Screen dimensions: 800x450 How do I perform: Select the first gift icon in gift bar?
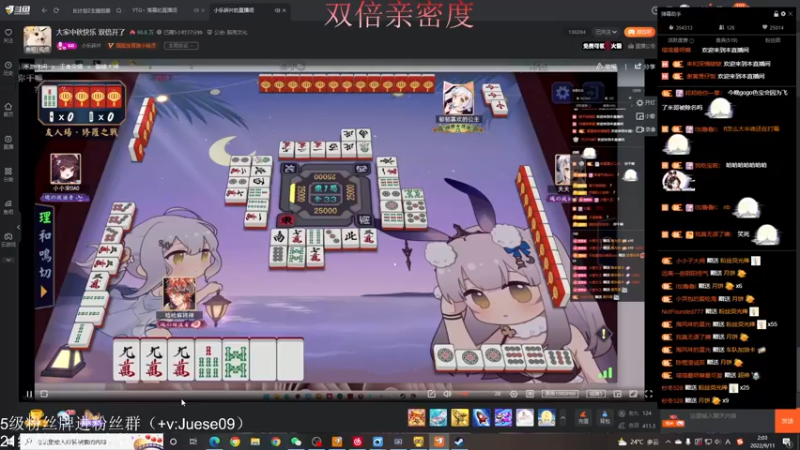tap(416, 417)
